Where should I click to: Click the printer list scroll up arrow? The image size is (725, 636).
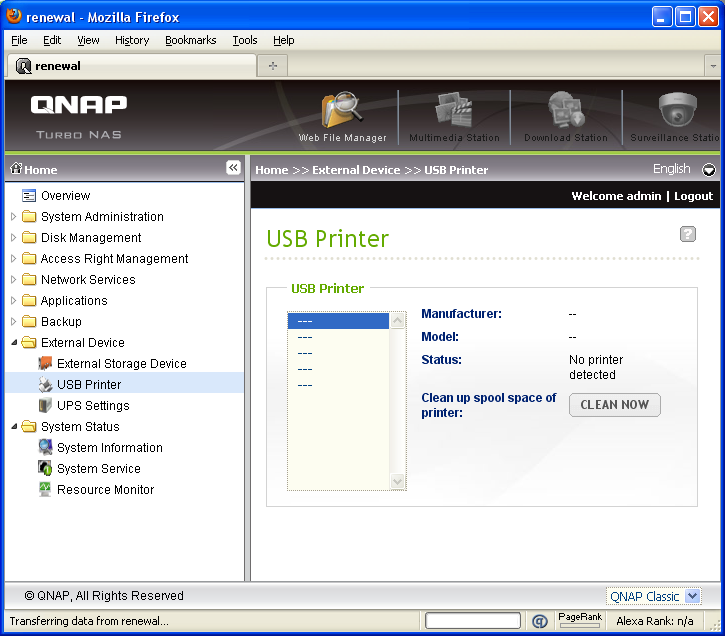pyautogui.click(x=398, y=320)
